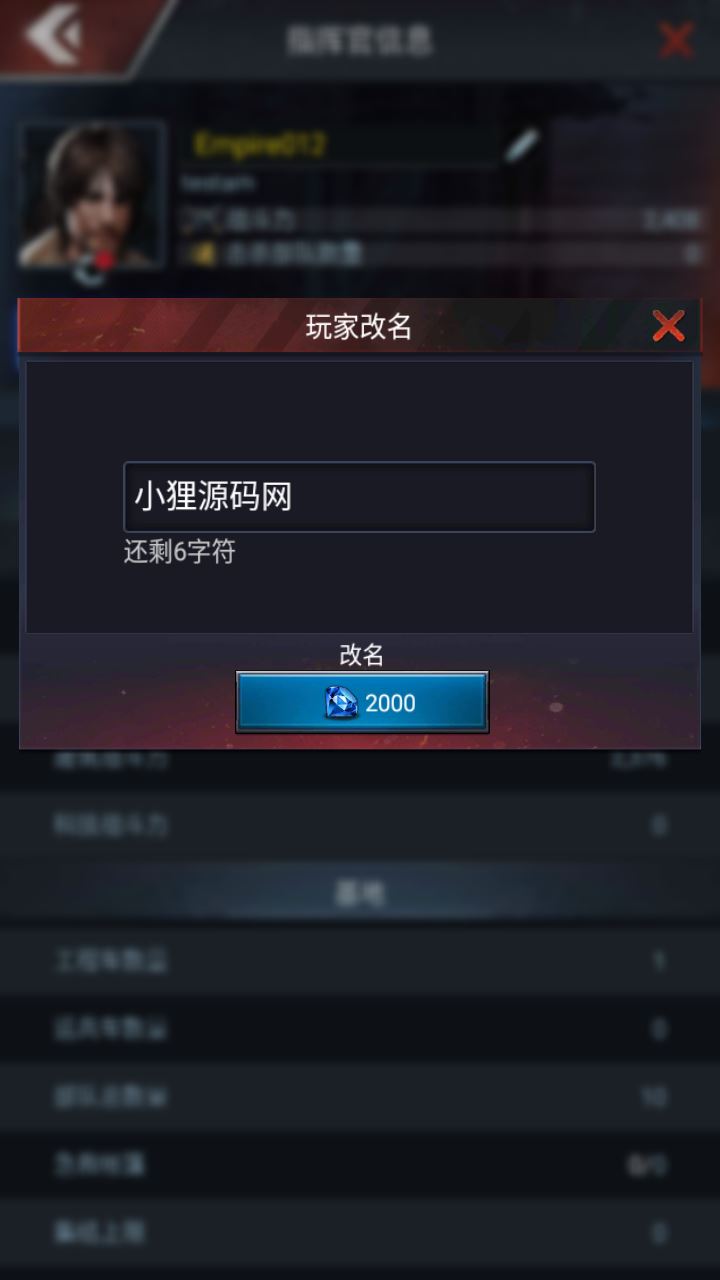Tap the first stat row under the section header
This screenshot has width=720, height=1280.
tap(360, 961)
